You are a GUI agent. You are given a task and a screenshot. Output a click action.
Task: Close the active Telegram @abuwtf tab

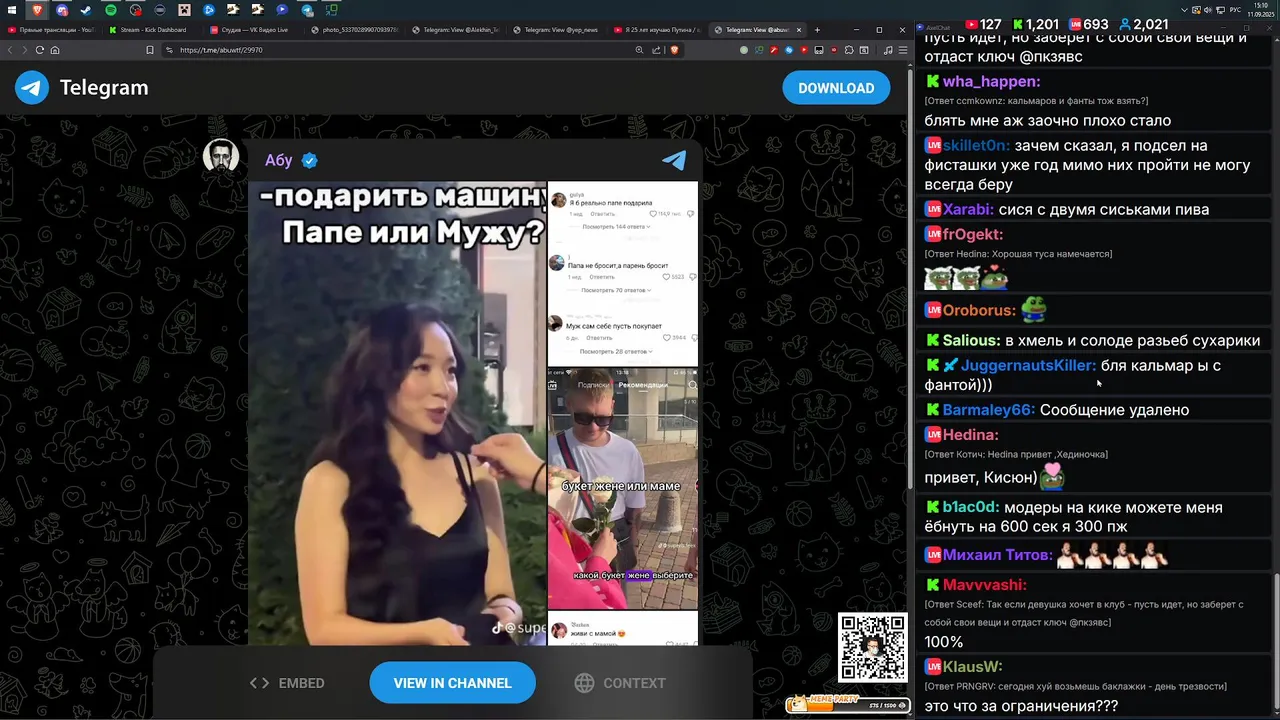coord(799,30)
